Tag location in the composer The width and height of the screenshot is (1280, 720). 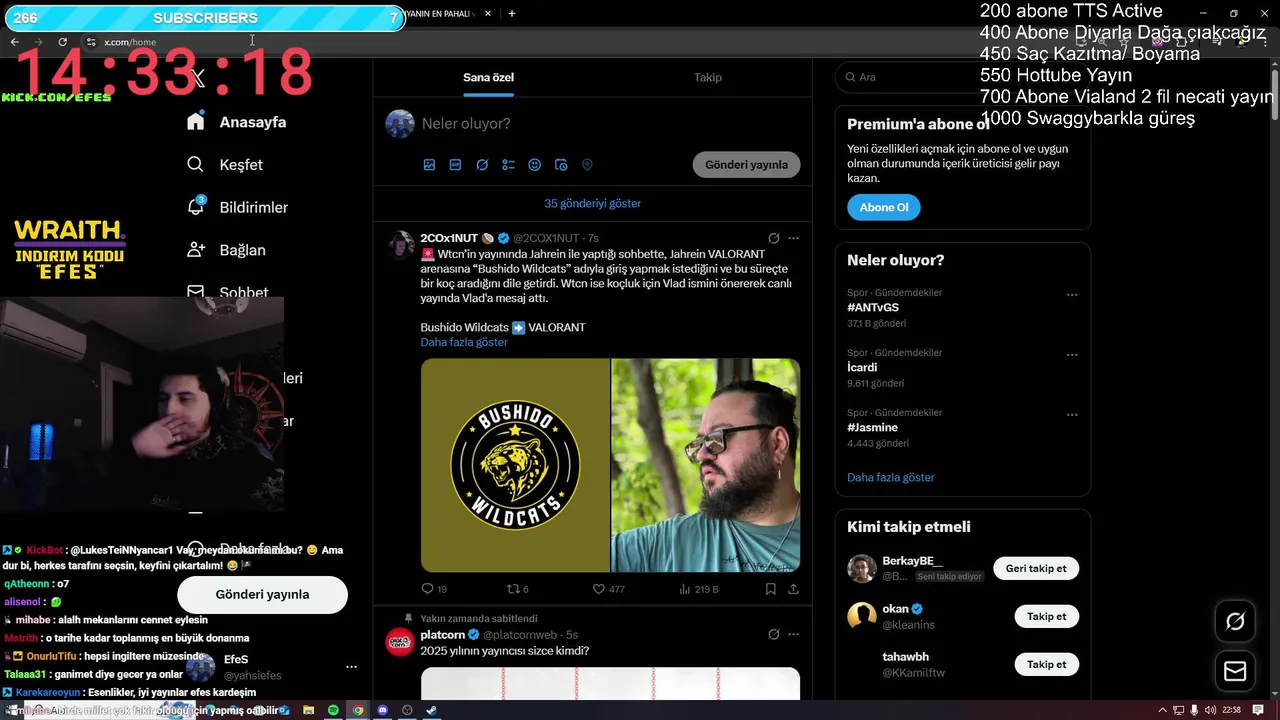click(x=587, y=165)
